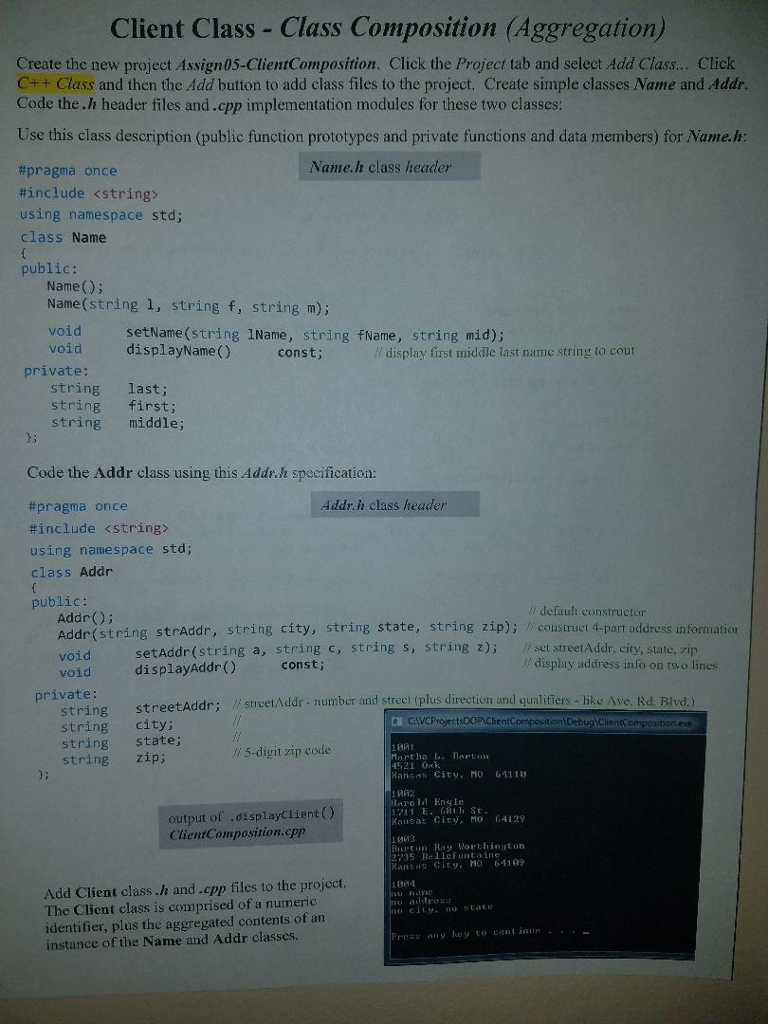The width and height of the screenshot is (768, 1024).
Task: Click the project name "Assign05-ClientComposition"
Action: pyautogui.click(x=277, y=64)
